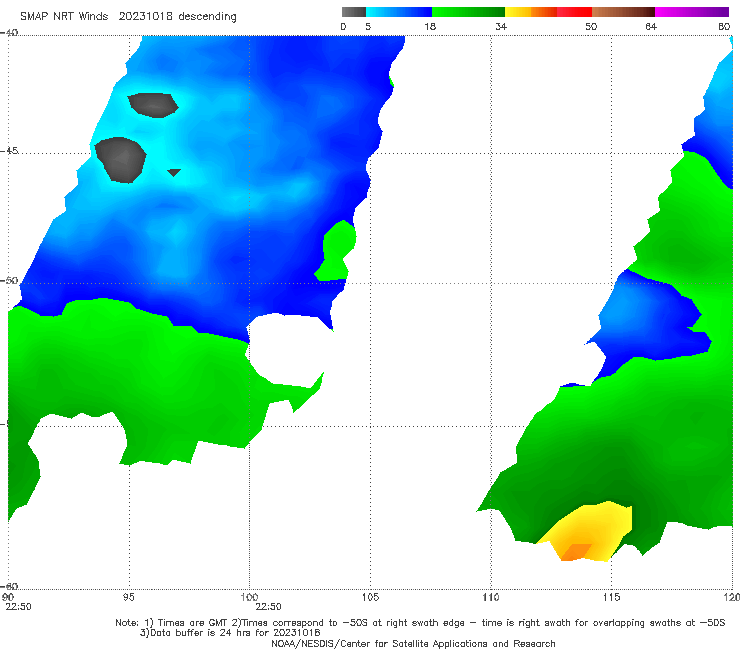Click the 105 longitude axis label

370,597
